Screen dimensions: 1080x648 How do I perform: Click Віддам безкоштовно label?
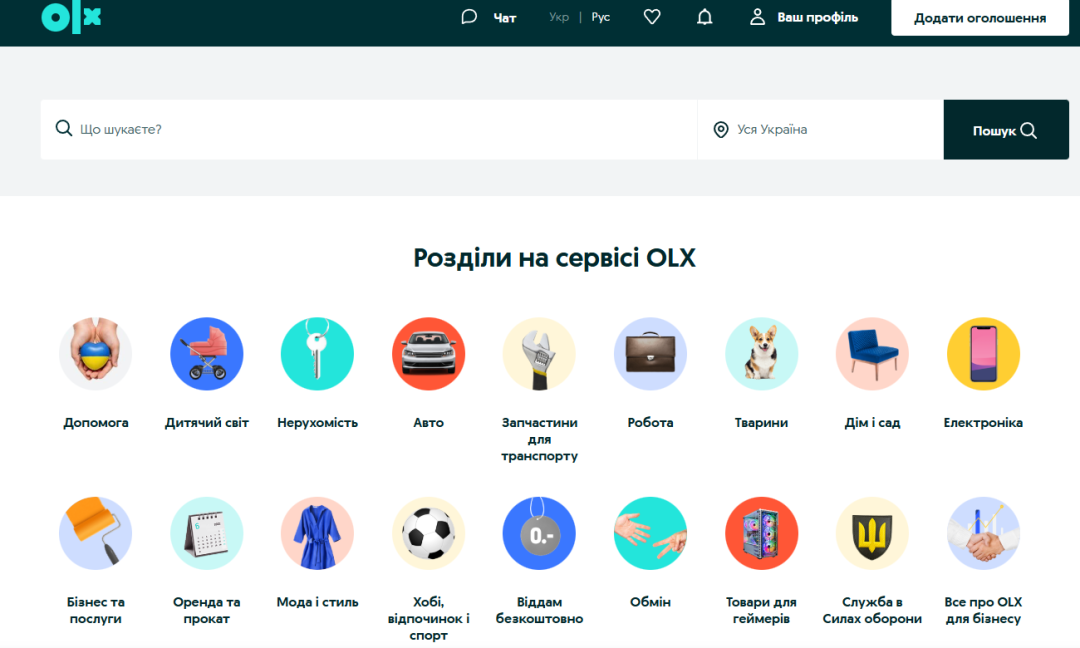(x=539, y=610)
